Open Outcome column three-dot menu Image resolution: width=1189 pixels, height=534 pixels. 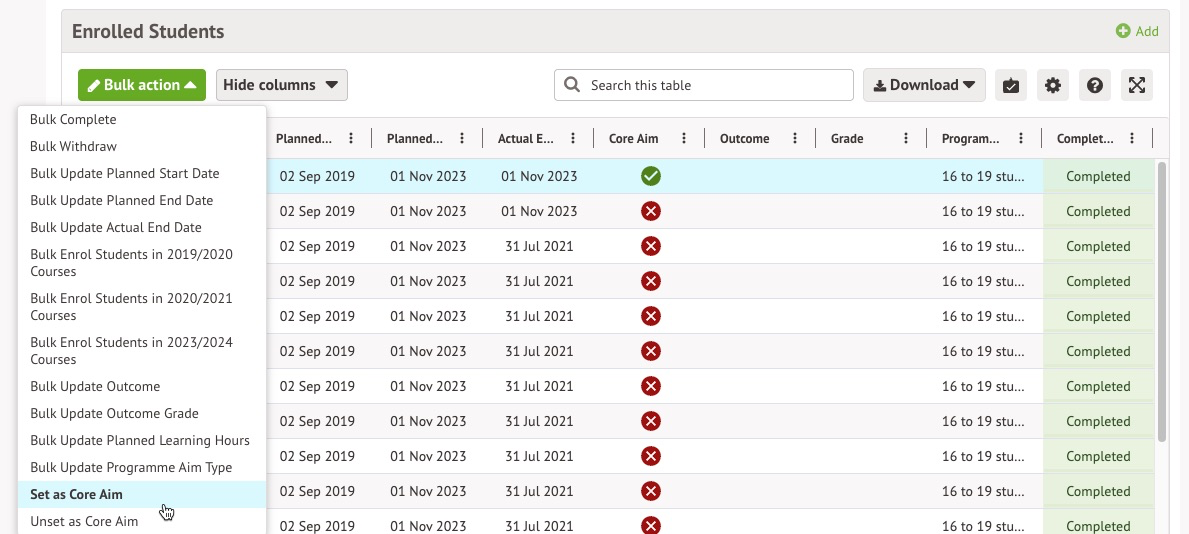(795, 139)
